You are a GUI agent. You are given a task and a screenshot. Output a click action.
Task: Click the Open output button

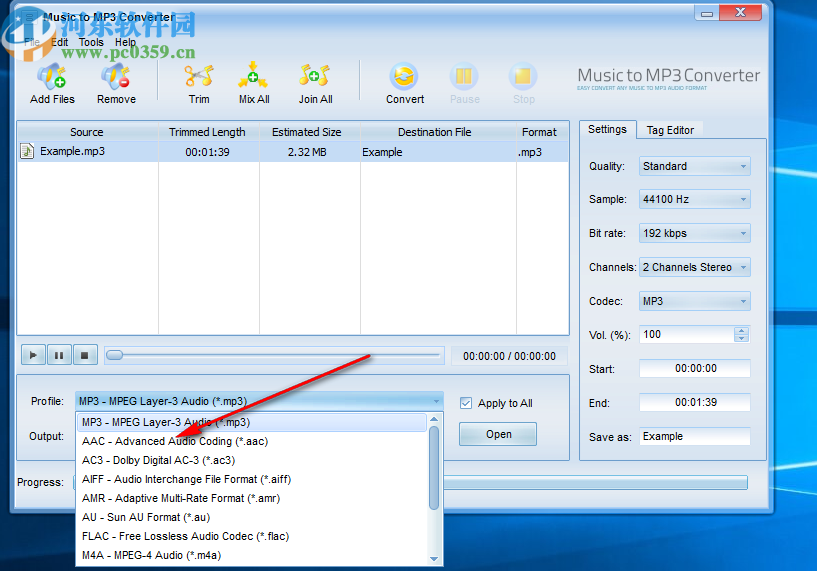[x=498, y=434]
